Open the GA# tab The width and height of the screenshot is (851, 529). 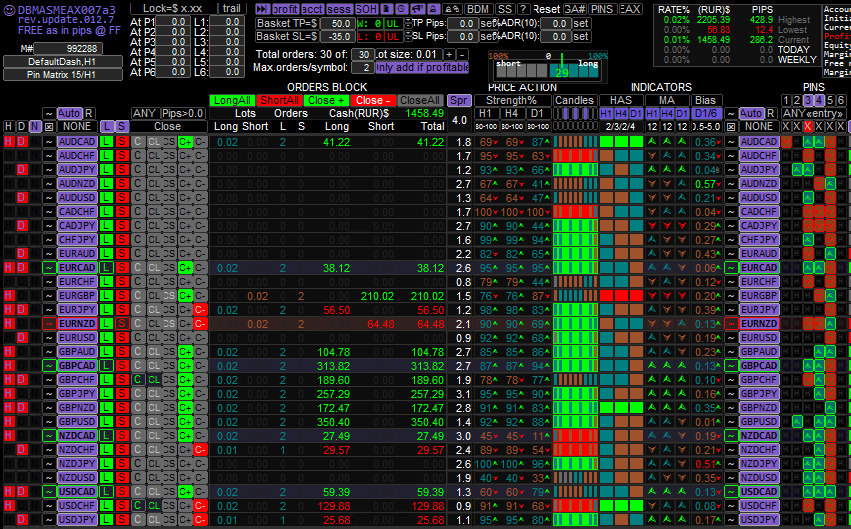(574, 9)
